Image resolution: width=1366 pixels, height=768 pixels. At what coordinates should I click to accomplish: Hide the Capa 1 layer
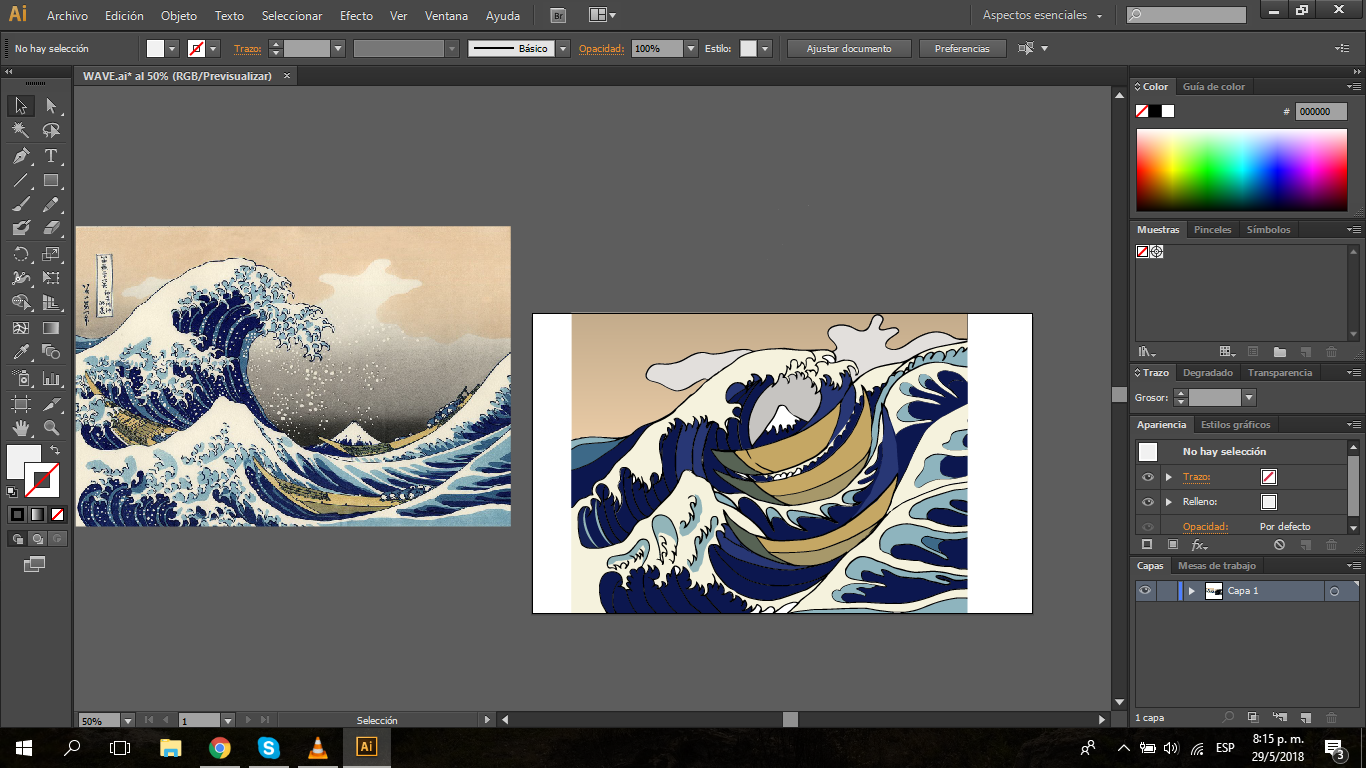tap(1145, 591)
